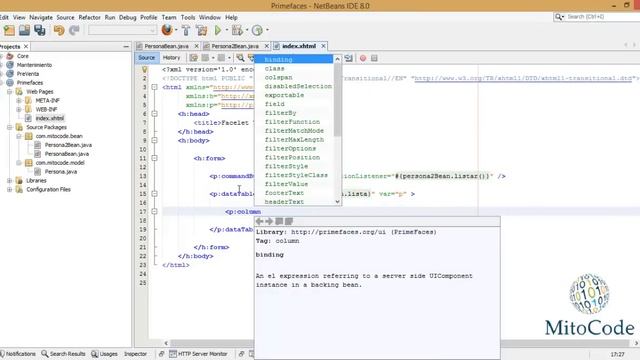This screenshot has height=360, width=640.
Task: Click the Back arrow in documentation popup
Action: (x=259, y=221)
